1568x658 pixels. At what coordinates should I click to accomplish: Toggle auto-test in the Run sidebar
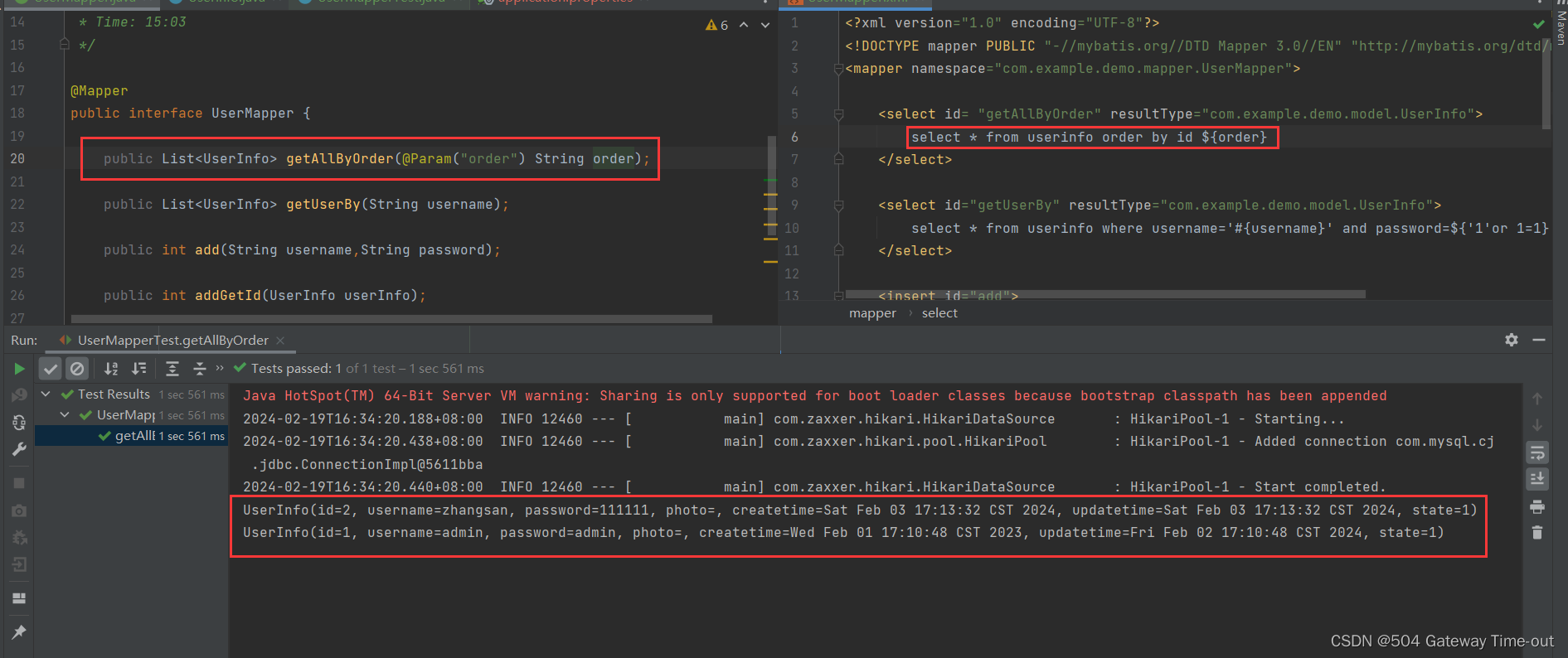click(19, 423)
